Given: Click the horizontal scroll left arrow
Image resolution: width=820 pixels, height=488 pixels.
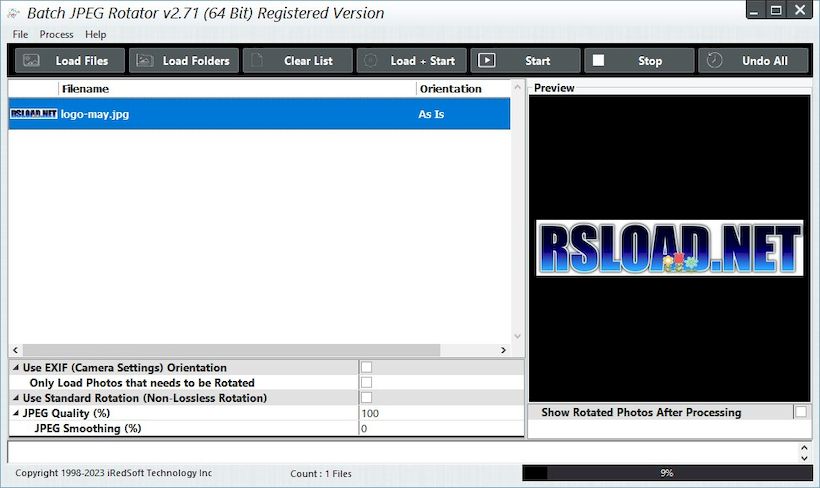Looking at the screenshot, I should click(15, 350).
